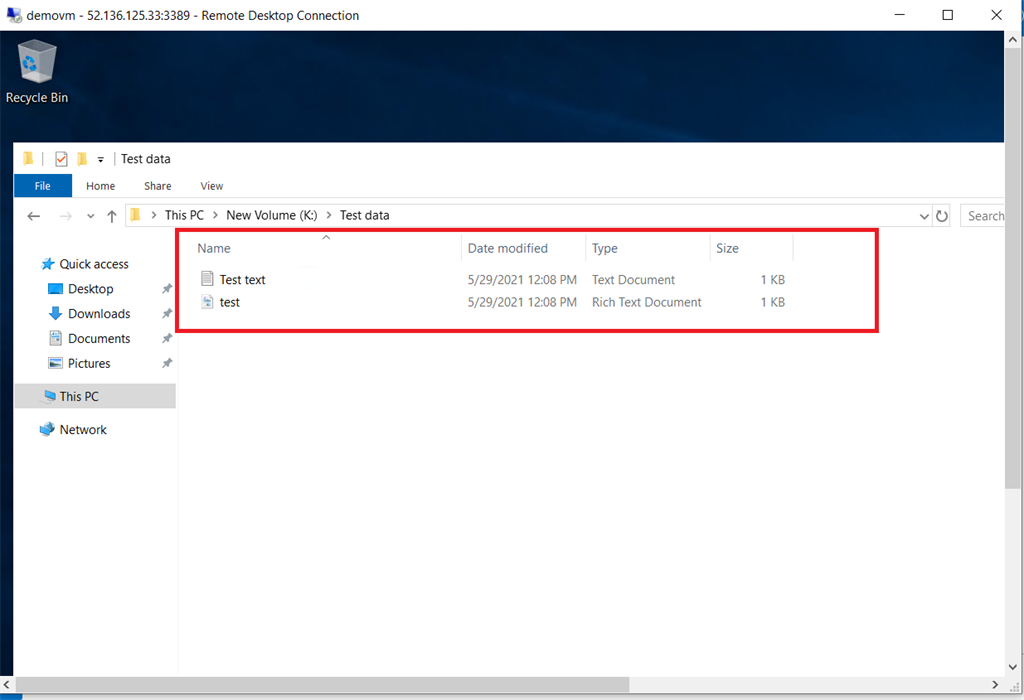This screenshot has height=700, width=1024.
Task: Open the recent locations chevron beside navigation arrows
Action: 90,215
